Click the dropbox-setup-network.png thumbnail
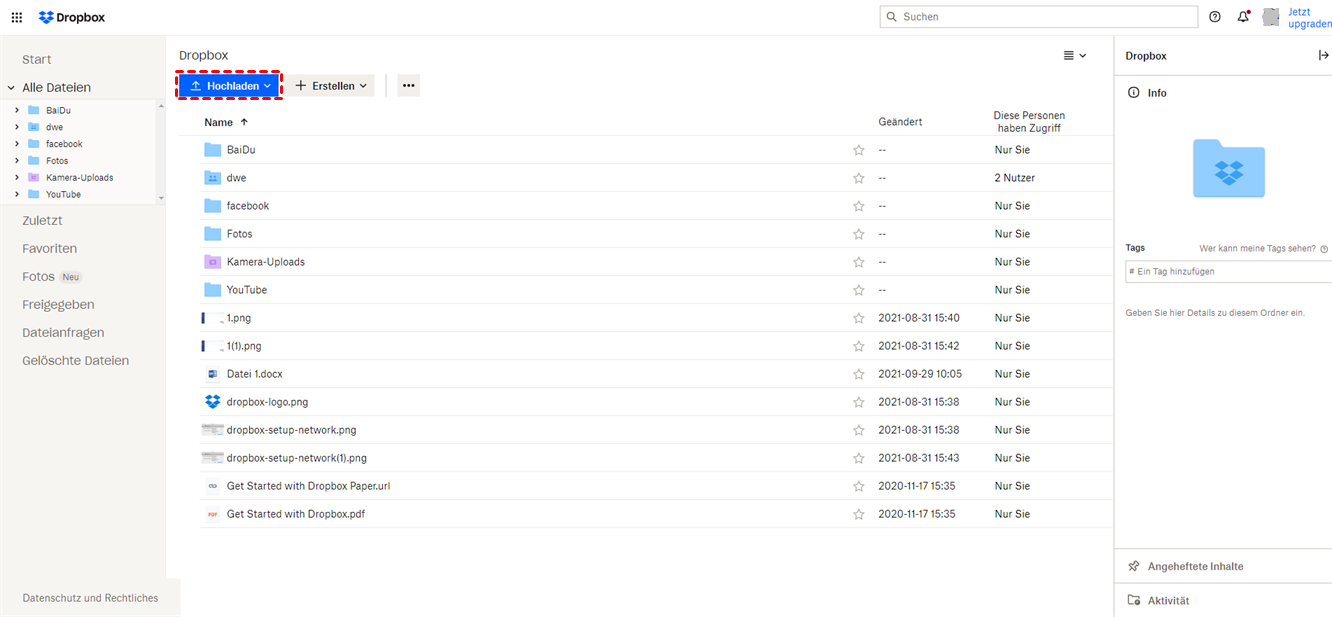This screenshot has width=1332, height=617. (x=212, y=430)
